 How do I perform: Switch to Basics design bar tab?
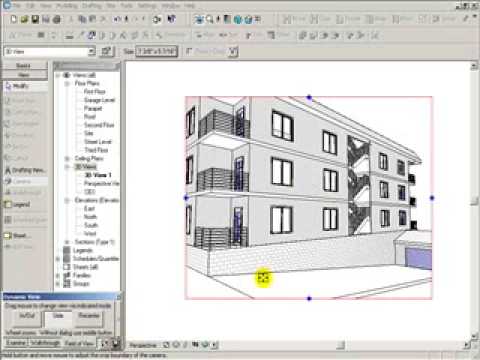coord(24,66)
